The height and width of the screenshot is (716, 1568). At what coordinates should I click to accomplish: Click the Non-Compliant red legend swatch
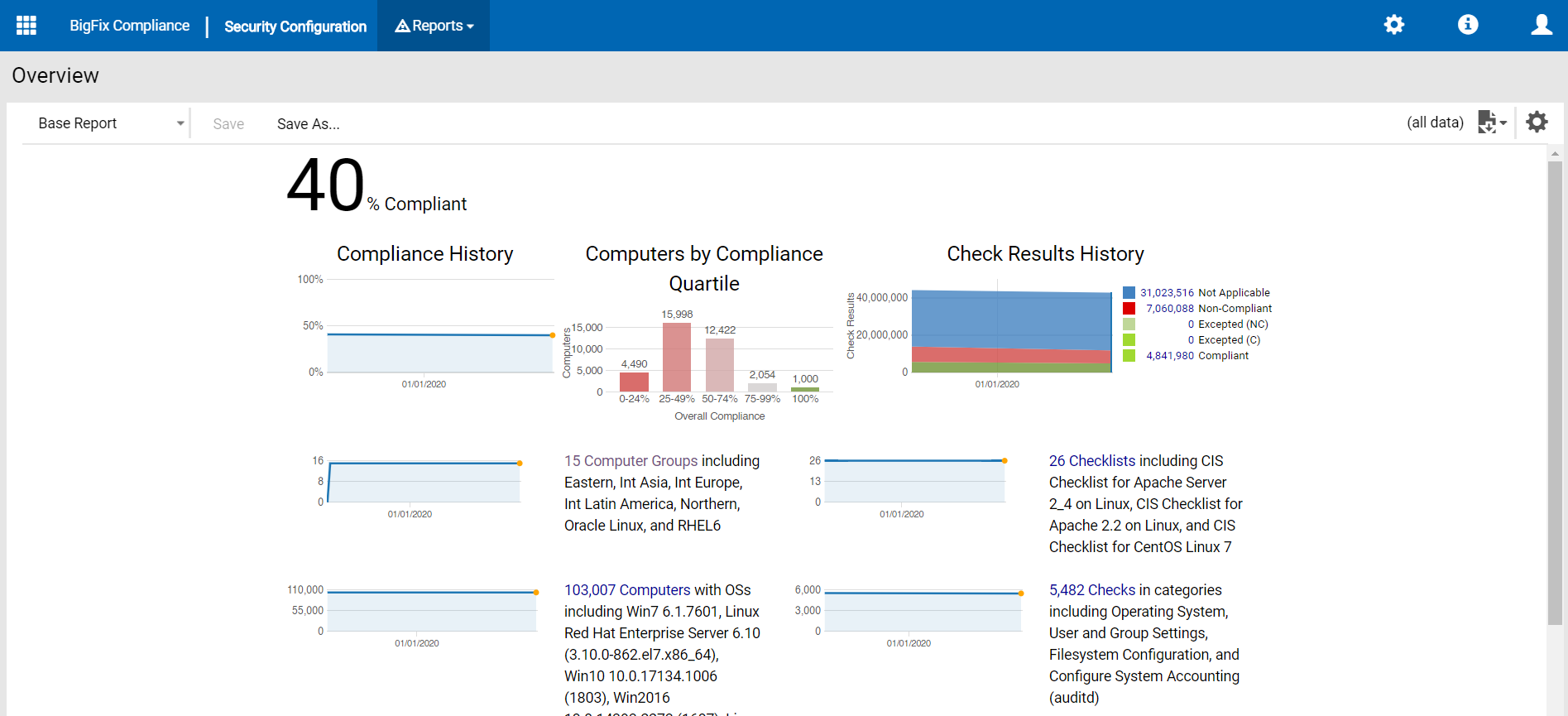(x=1129, y=309)
